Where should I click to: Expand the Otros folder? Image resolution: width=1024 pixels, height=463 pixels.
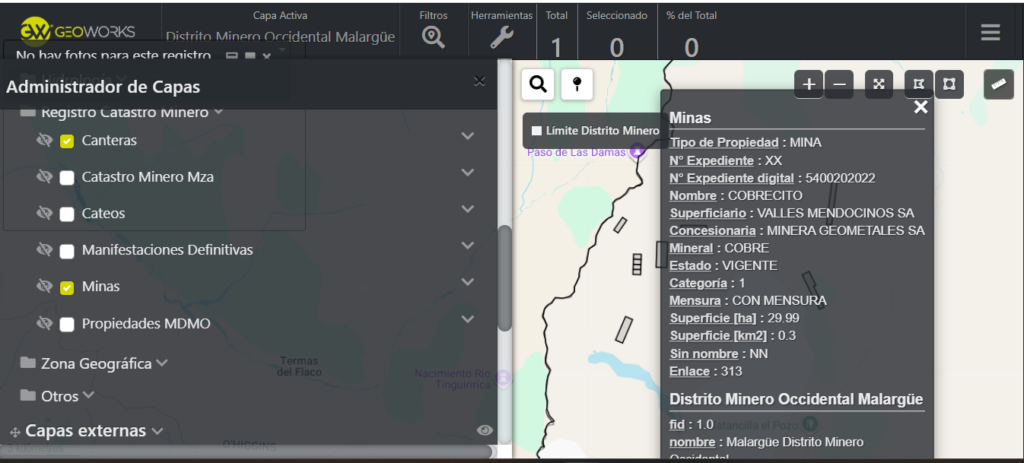tap(89, 396)
